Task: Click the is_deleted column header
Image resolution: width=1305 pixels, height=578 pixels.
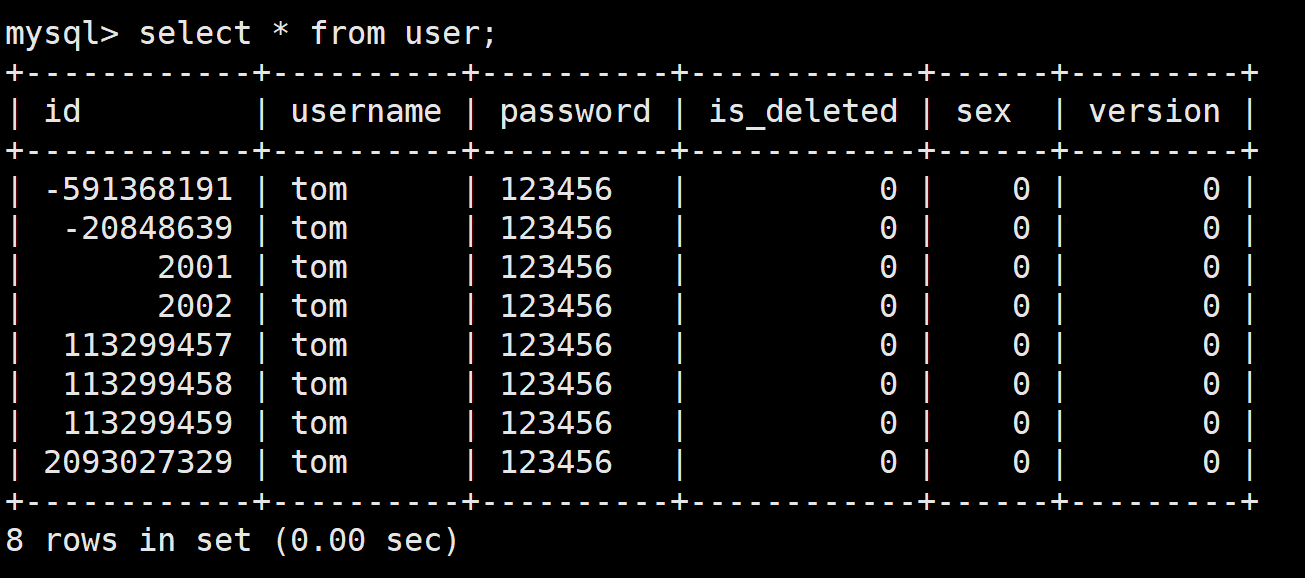Action: click(803, 112)
